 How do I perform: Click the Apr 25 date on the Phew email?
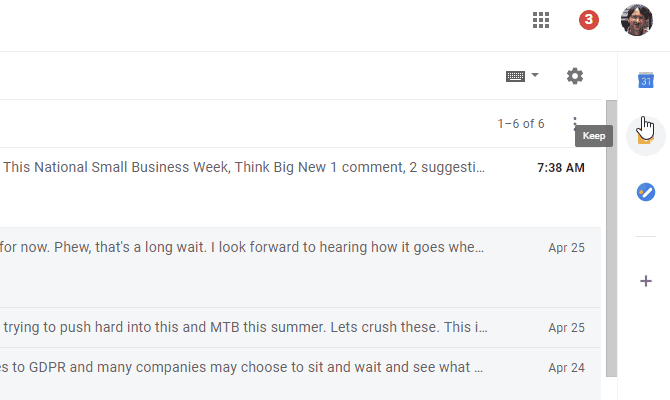(566, 246)
